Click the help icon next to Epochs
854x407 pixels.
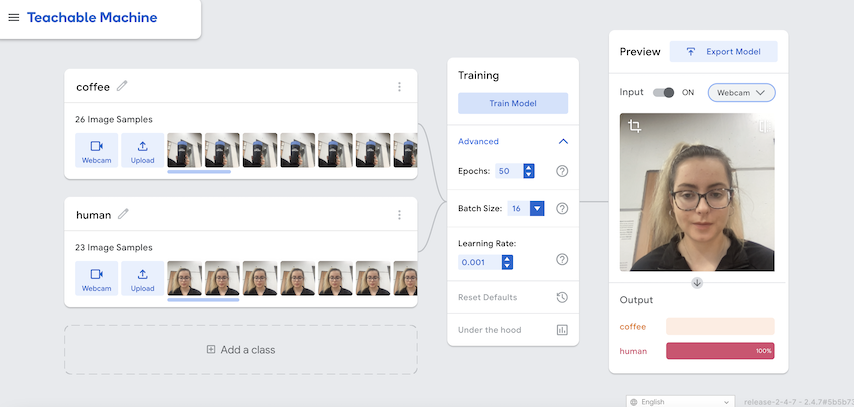562,171
